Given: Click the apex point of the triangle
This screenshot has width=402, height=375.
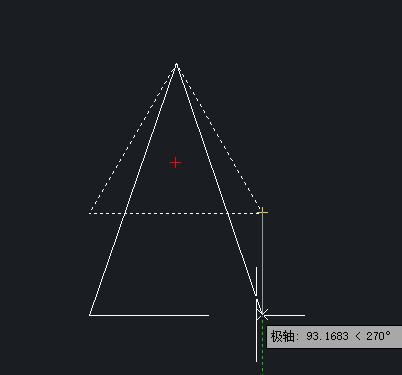Looking at the screenshot, I should tap(176, 64).
